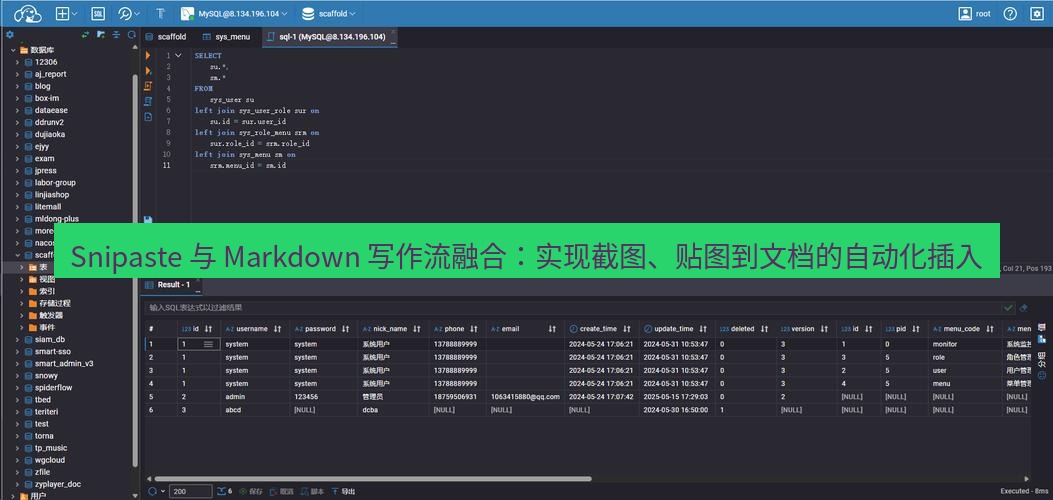This screenshot has height=500, width=1053.
Task: Execute the SQL statement
Action: coord(148,56)
